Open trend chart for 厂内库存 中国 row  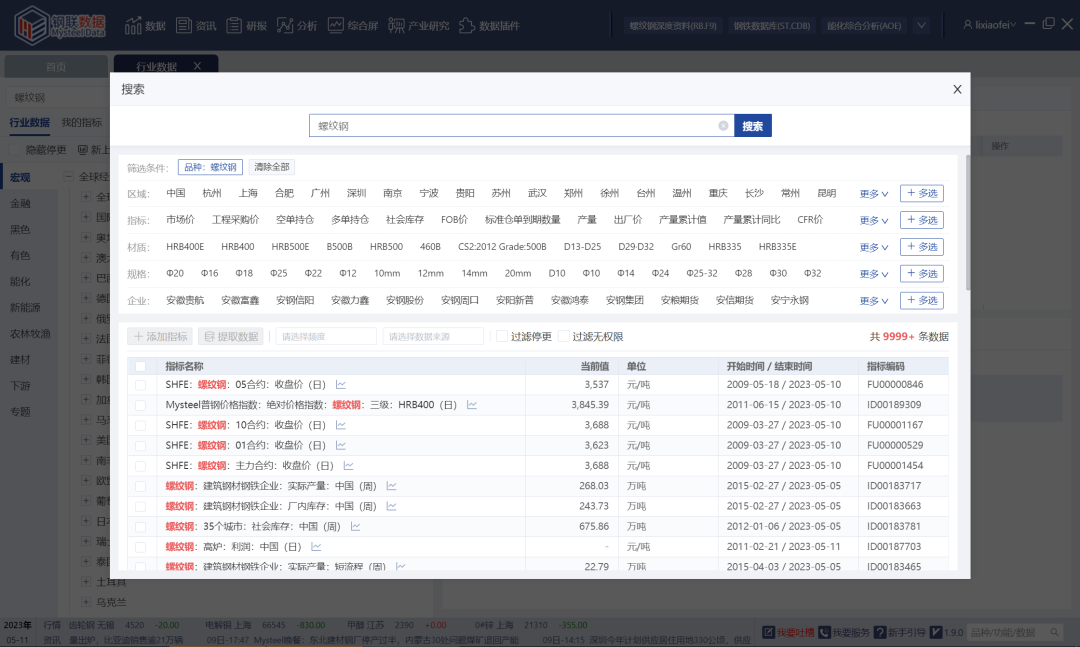pos(391,506)
